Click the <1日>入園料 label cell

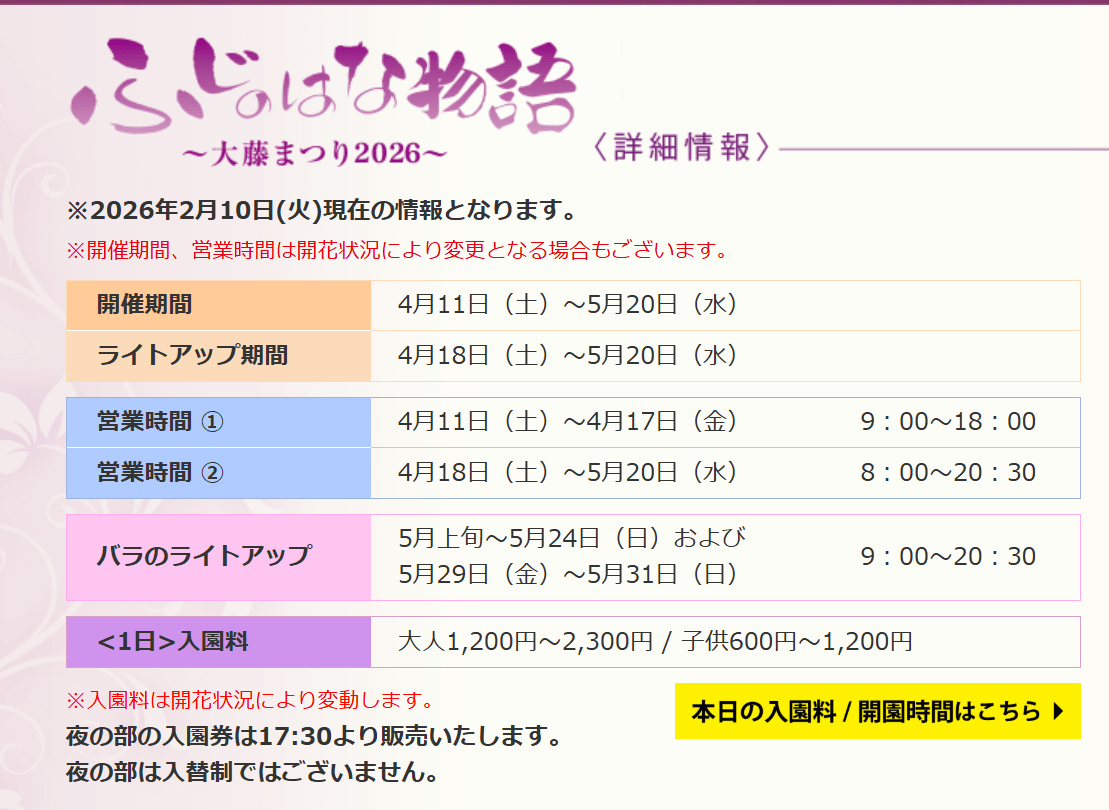173,642
